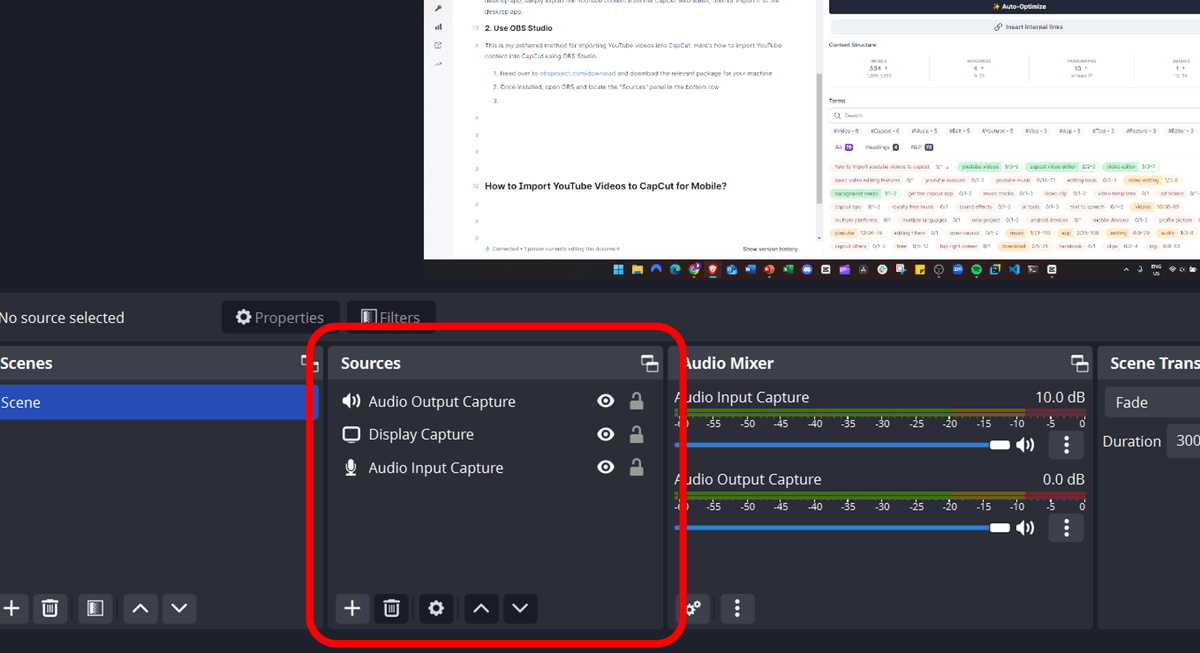Open Advanced Audio Properties gears icon
The height and width of the screenshot is (653, 1200).
click(x=693, y=607)
